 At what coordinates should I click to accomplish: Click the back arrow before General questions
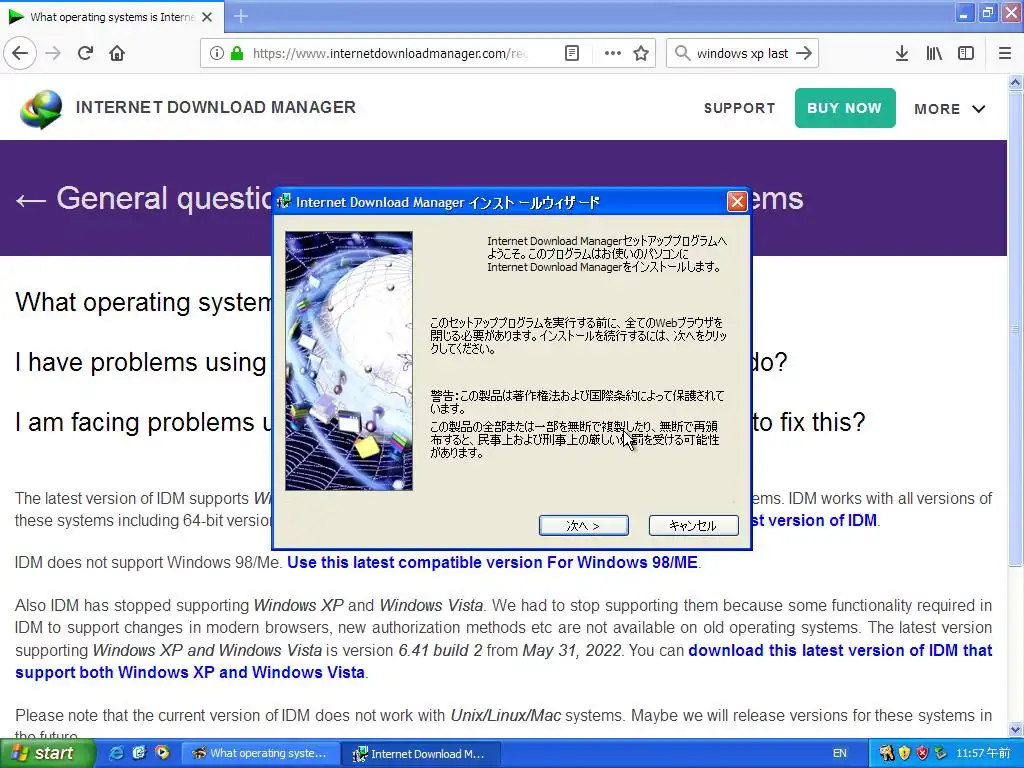pos(30,200)
